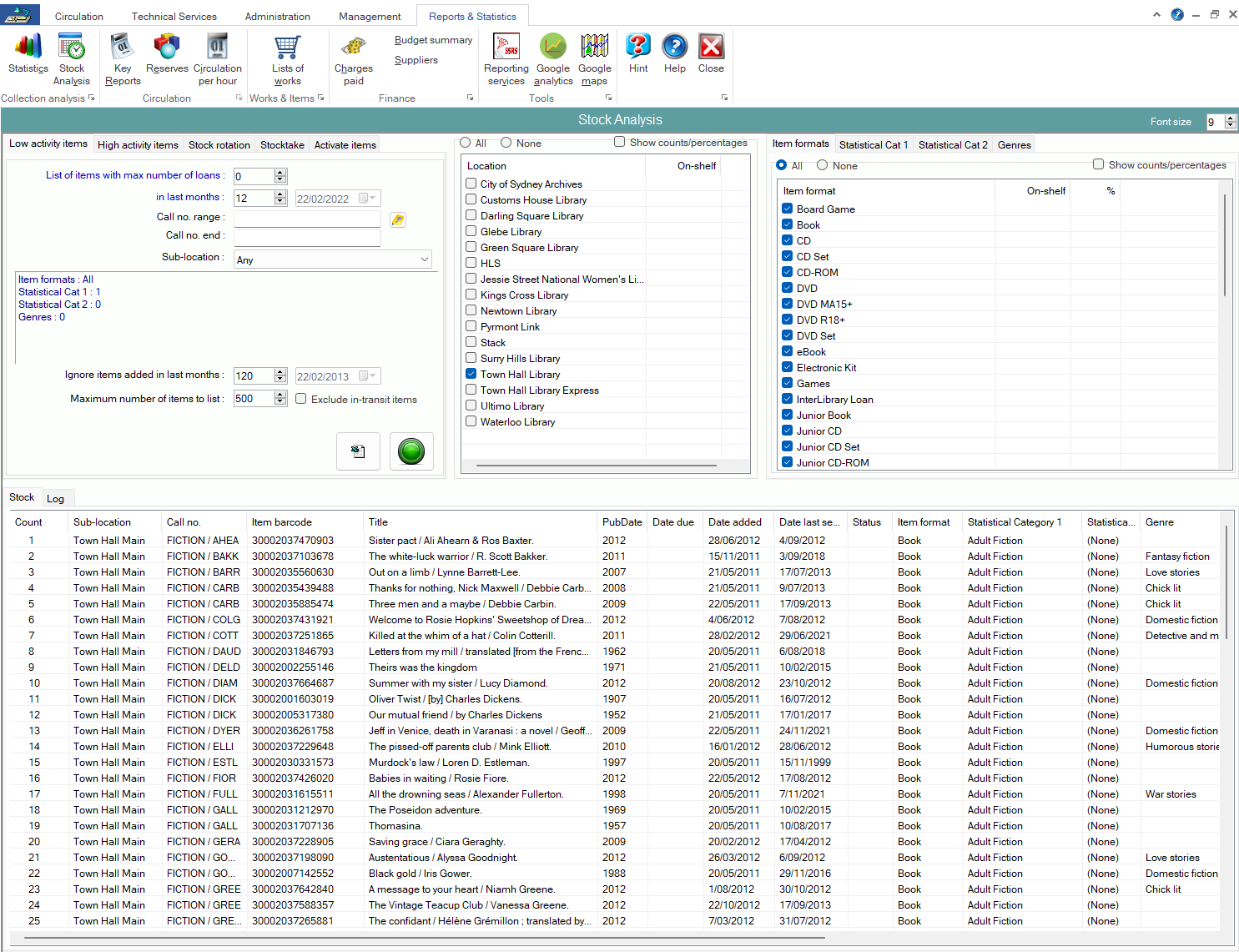Open Google analytics from the Tools group
This screenshot has width=1239, height=952.
tap(552, 57)
